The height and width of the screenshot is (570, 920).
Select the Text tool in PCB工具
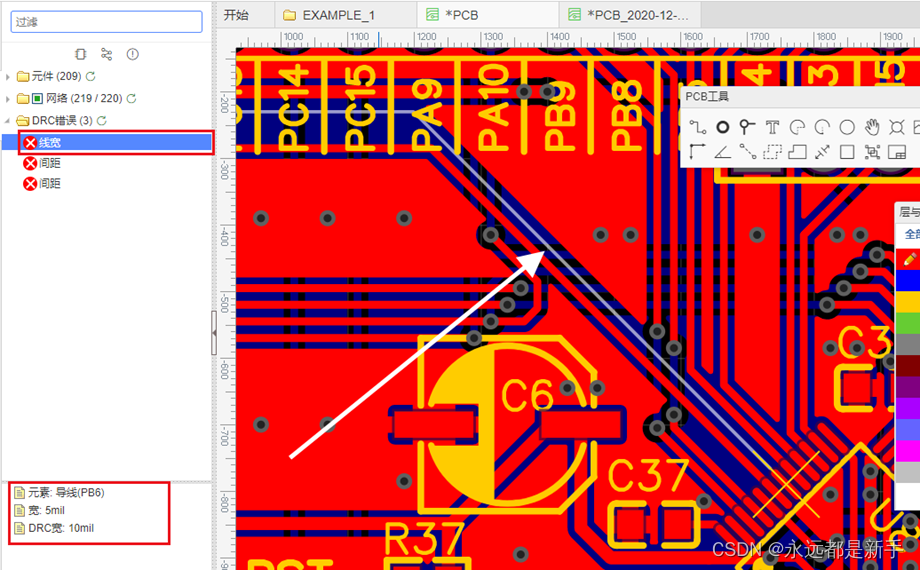772,127
